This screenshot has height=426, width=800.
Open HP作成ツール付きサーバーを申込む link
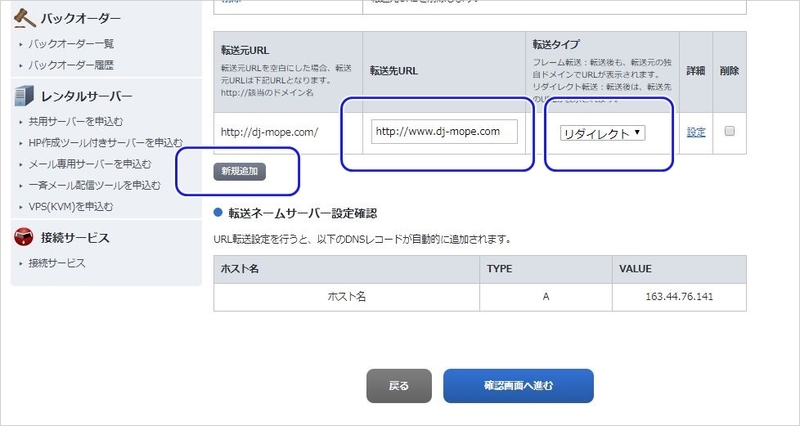point(105,142)
